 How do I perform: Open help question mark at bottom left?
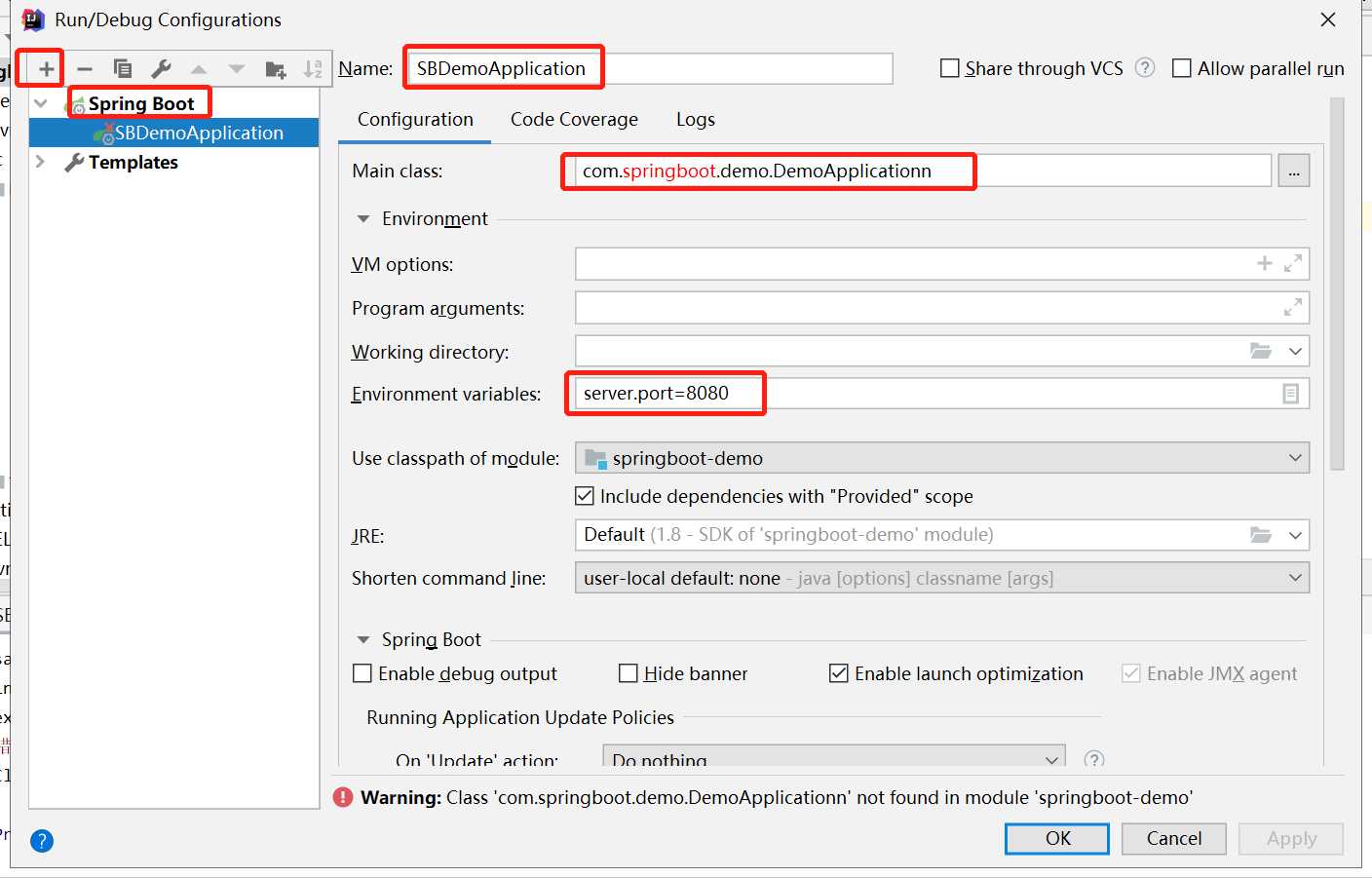coord(42,841)
